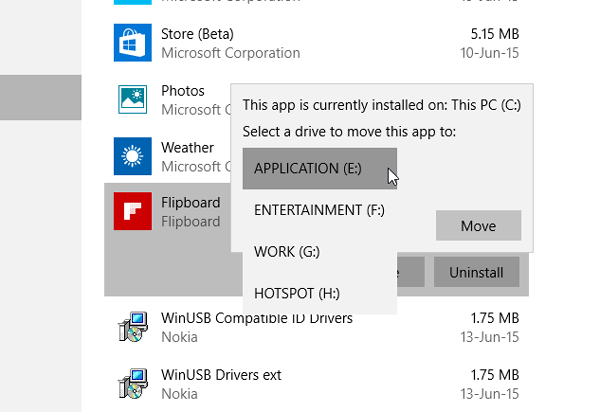The width and height of the screenshot is (600, 412).
Task: Click the red Flipboard app icon
Action: [132, 211]
